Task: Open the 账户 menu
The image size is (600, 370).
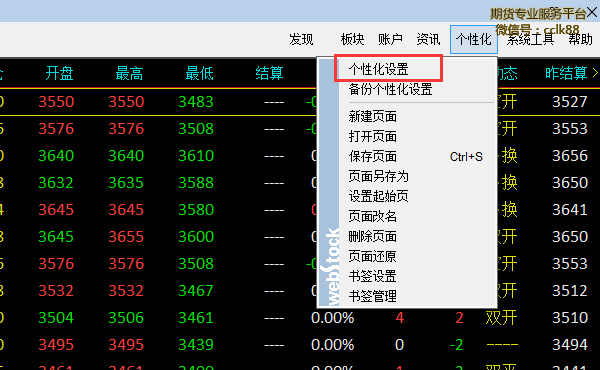Action: 390,39
